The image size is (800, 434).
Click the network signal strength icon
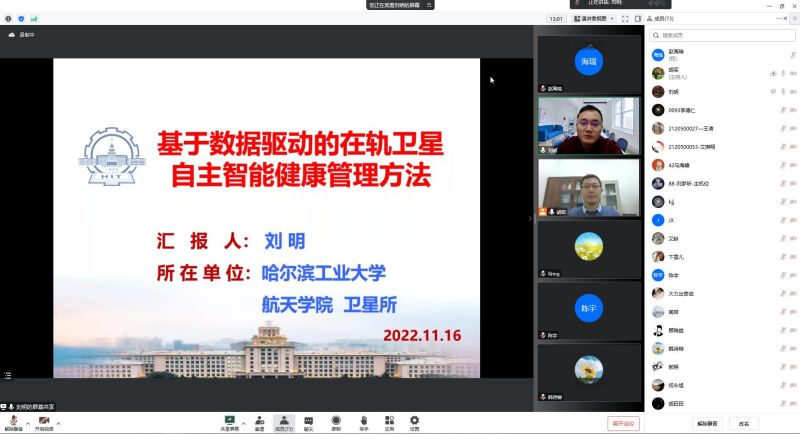(x=34, y=18)
